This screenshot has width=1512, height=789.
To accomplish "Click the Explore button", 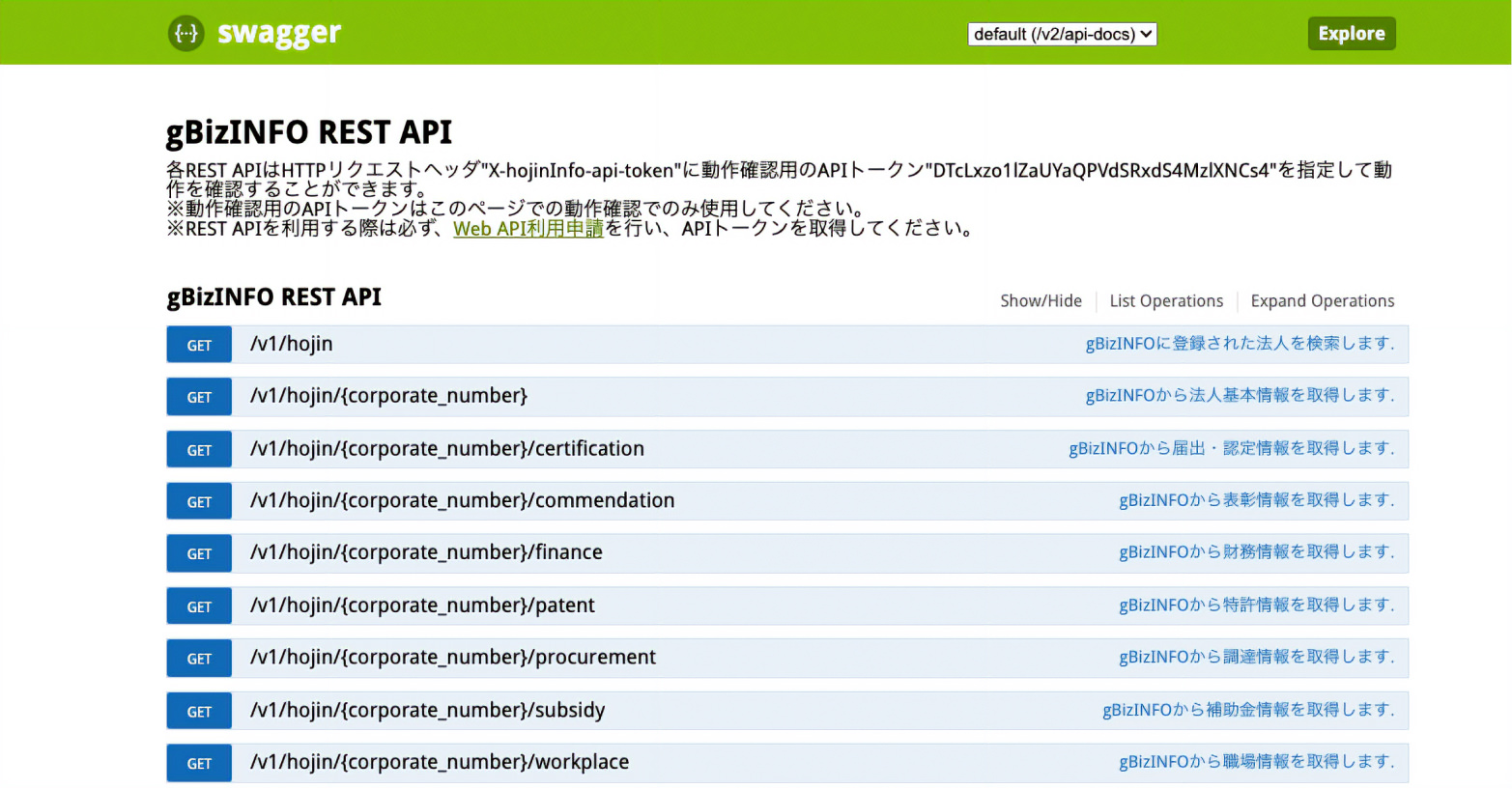I will 1352,33.
